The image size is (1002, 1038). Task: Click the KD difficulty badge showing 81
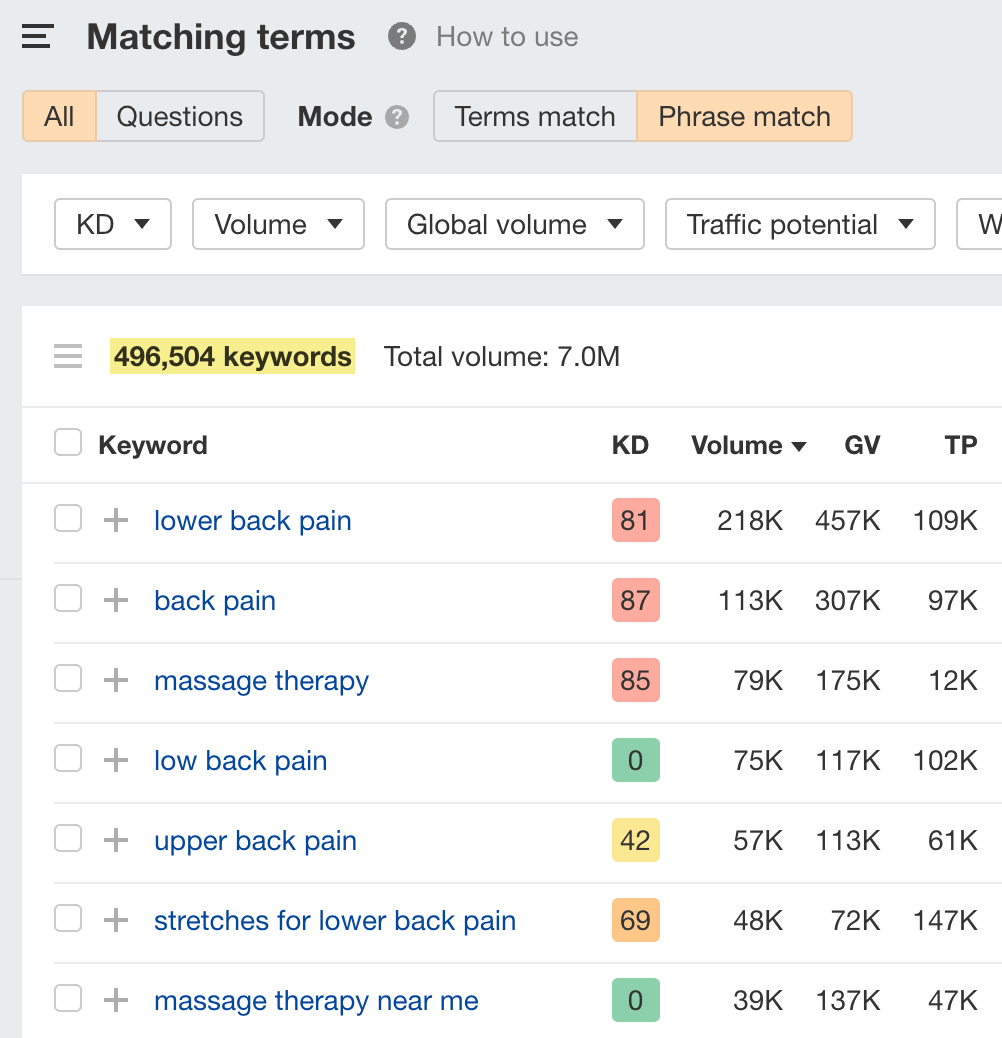pyautogui.click(x=635, y=520)
